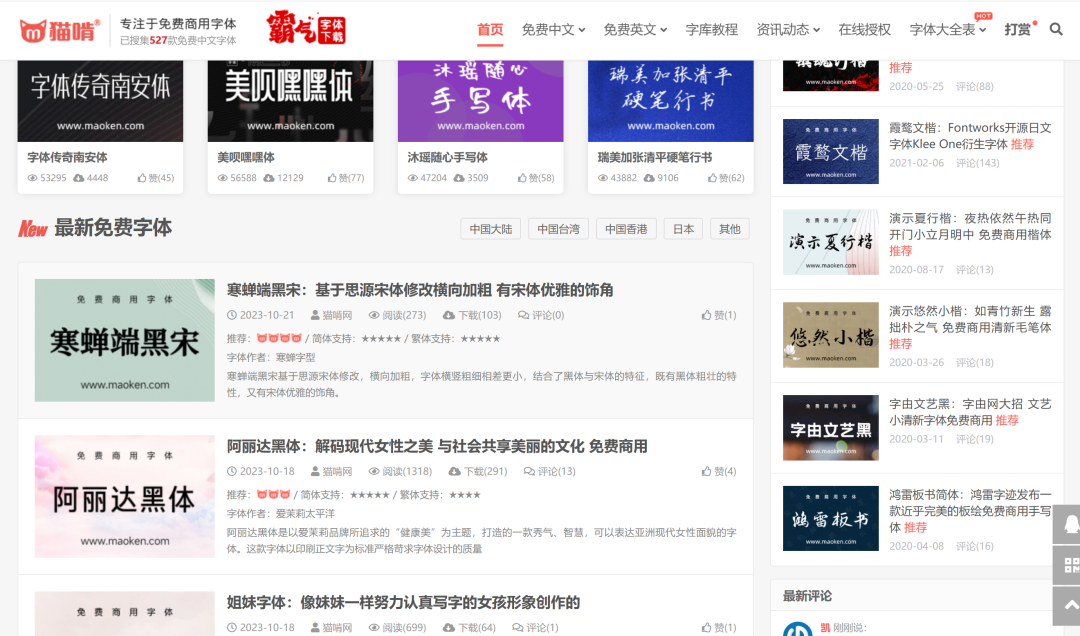Image resolution: width=1080 pixels, height=636 pixels.
Task: Click the like thumb for 美呗嘿嘿体
Action: (332, 178)
